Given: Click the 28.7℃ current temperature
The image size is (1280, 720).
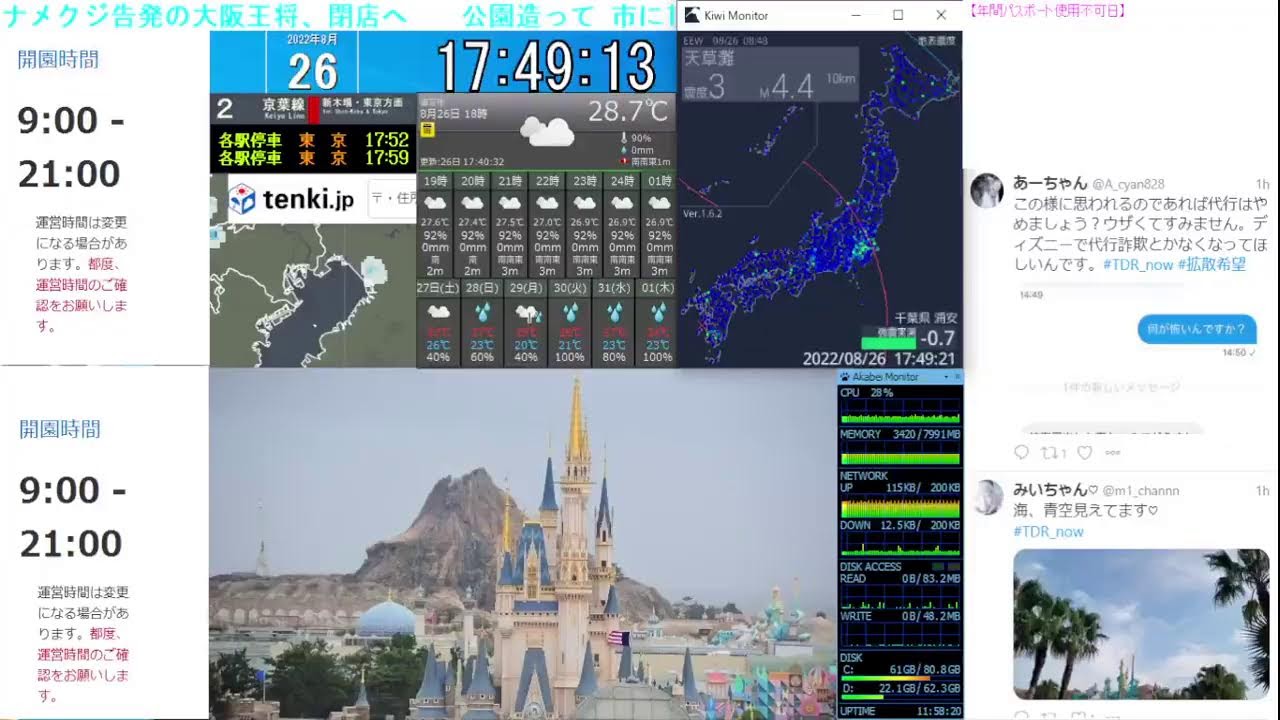Looking at the screenshot, I should (x=628, y=110).
